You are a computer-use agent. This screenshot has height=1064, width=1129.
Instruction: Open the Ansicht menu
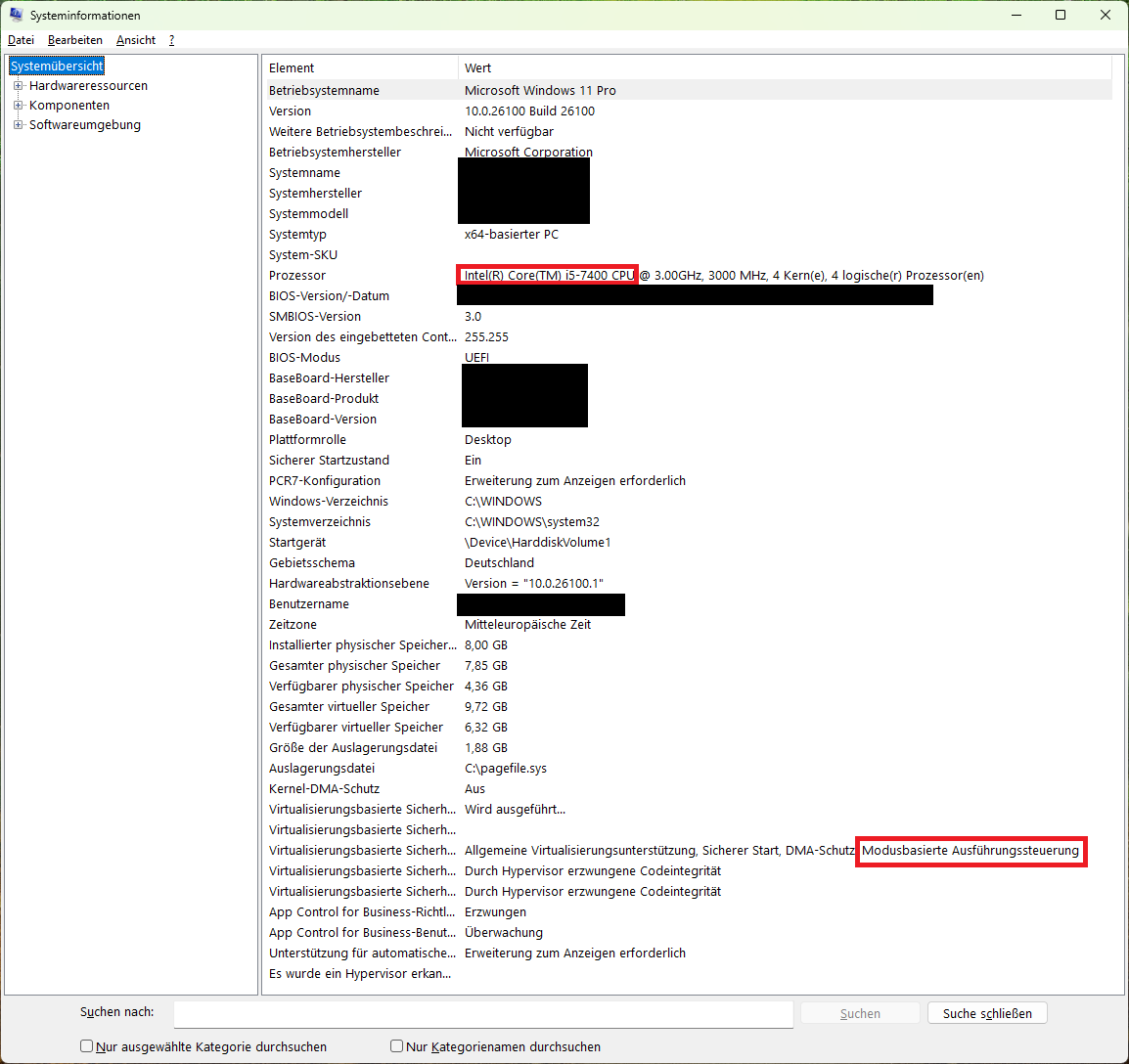(135, 40)
